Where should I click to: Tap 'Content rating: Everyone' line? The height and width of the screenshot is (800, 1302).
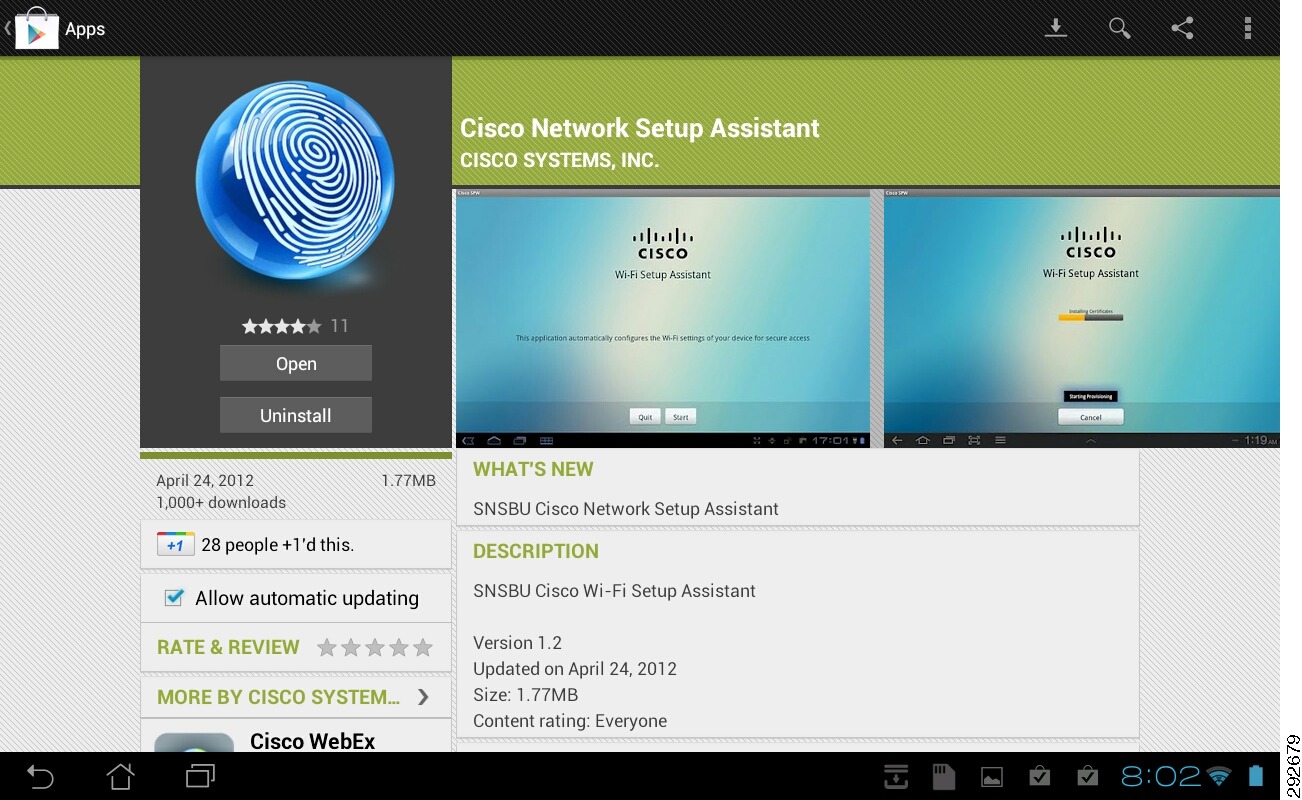pos(570,721)
